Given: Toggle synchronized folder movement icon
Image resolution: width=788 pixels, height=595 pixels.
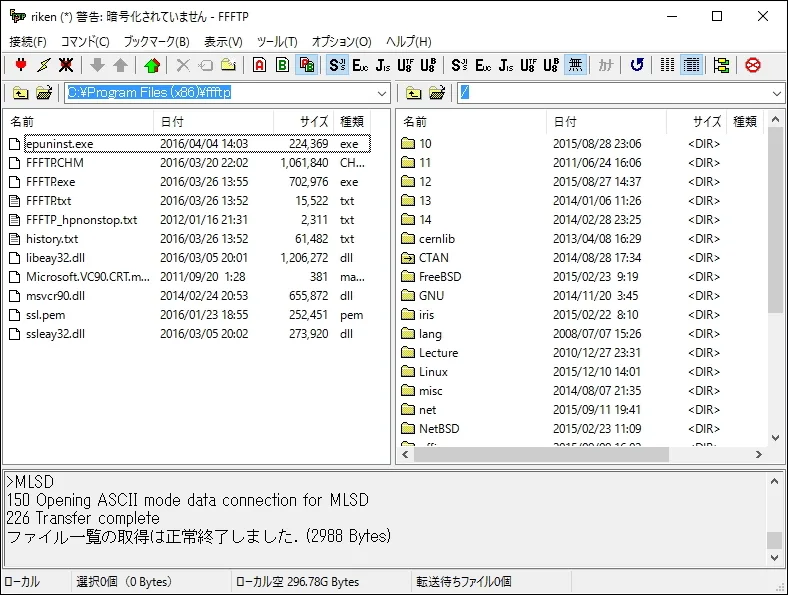Looking at the screenshot, I should pos(721,65).
